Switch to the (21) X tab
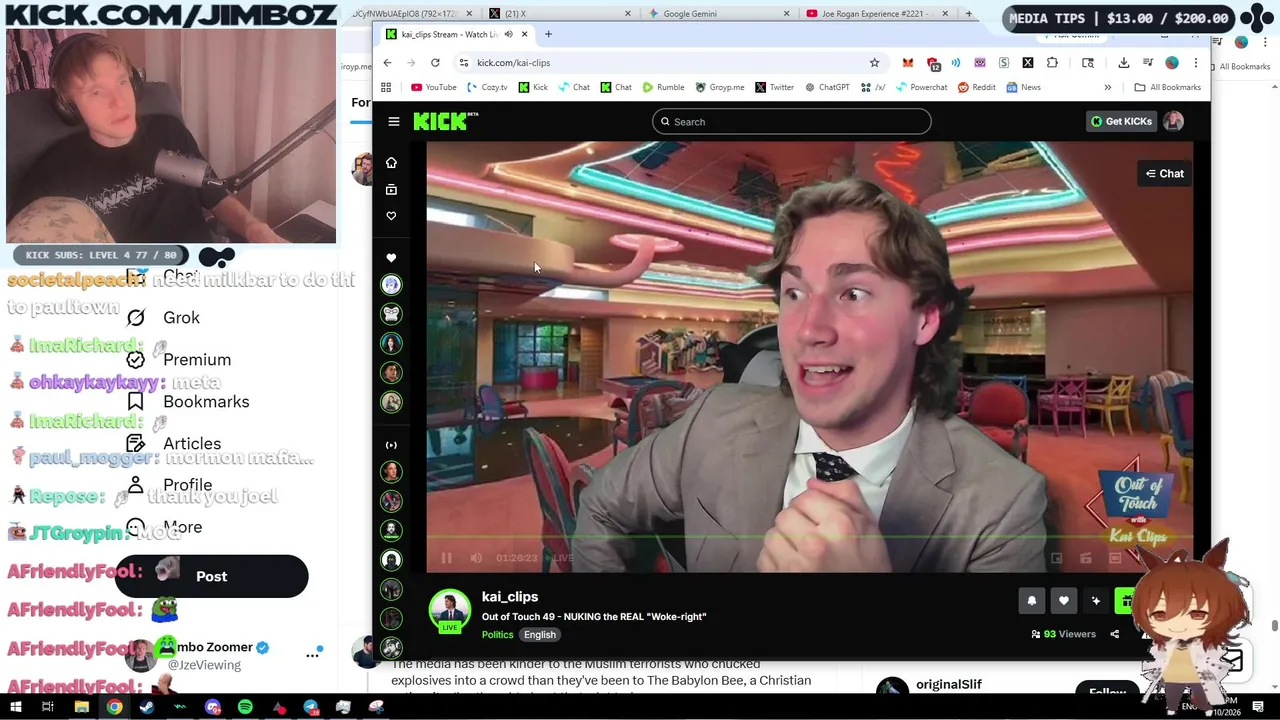Screen dimensions: 1280x720 point(559,14)
